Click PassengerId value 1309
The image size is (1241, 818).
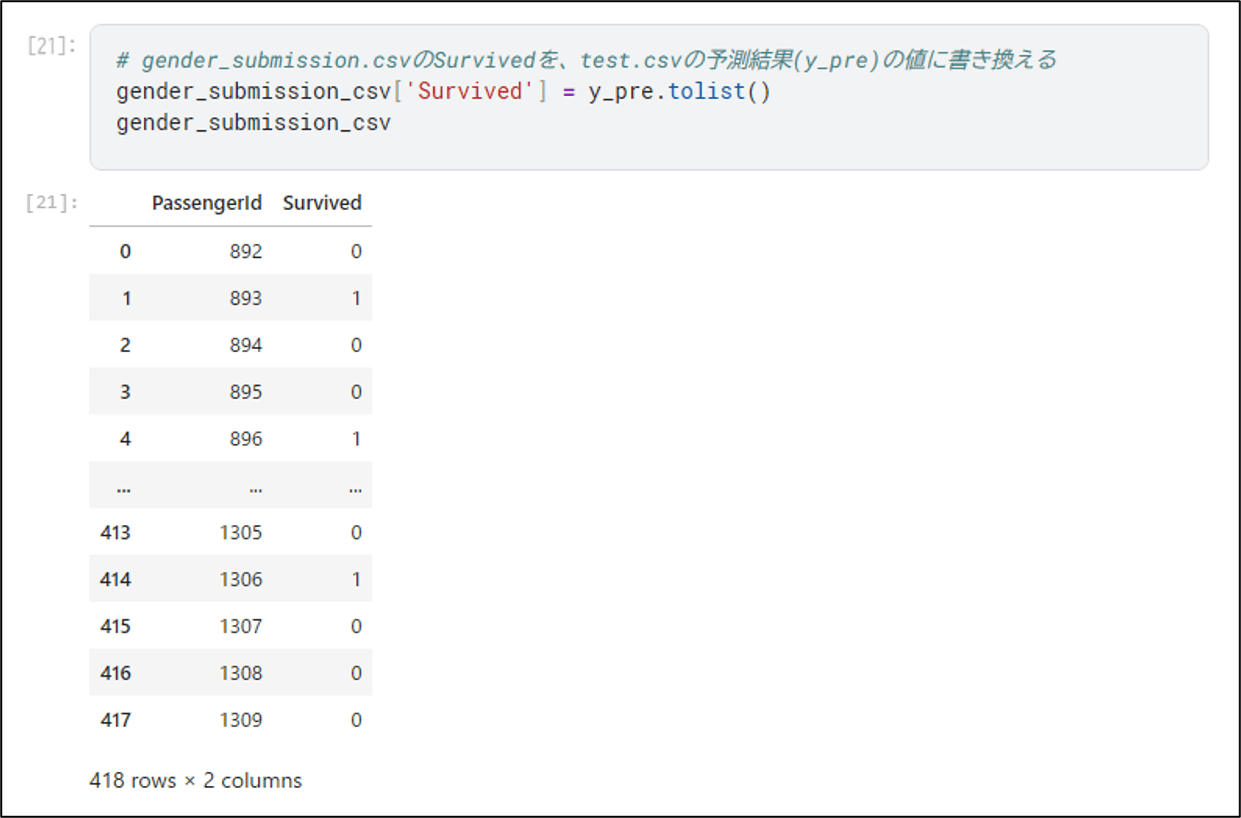(241, 720)
